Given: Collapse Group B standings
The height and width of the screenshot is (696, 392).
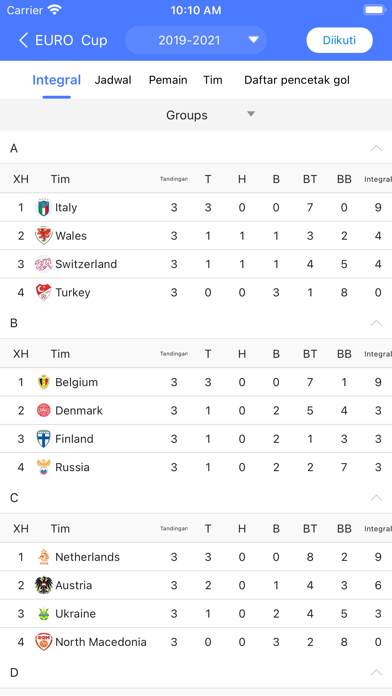Looking at the screenshot, I should pyautogui.click(x=376, y=323).
